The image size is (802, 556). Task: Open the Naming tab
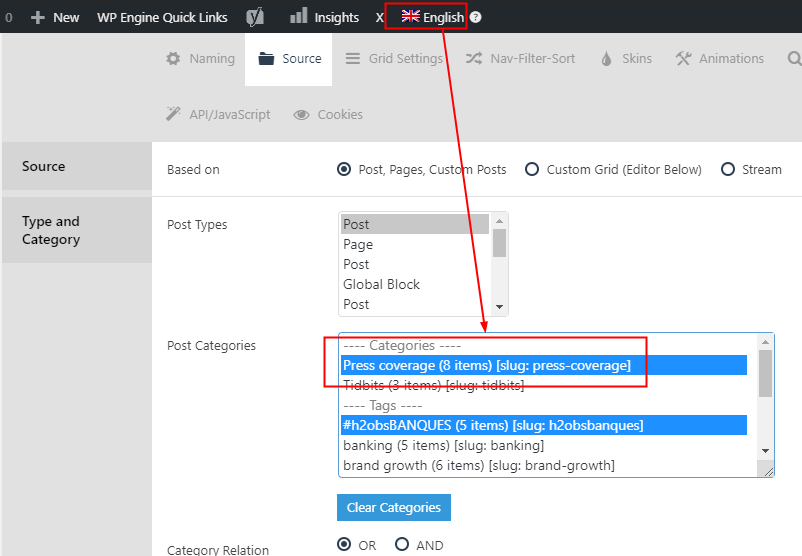coord(200,59)
